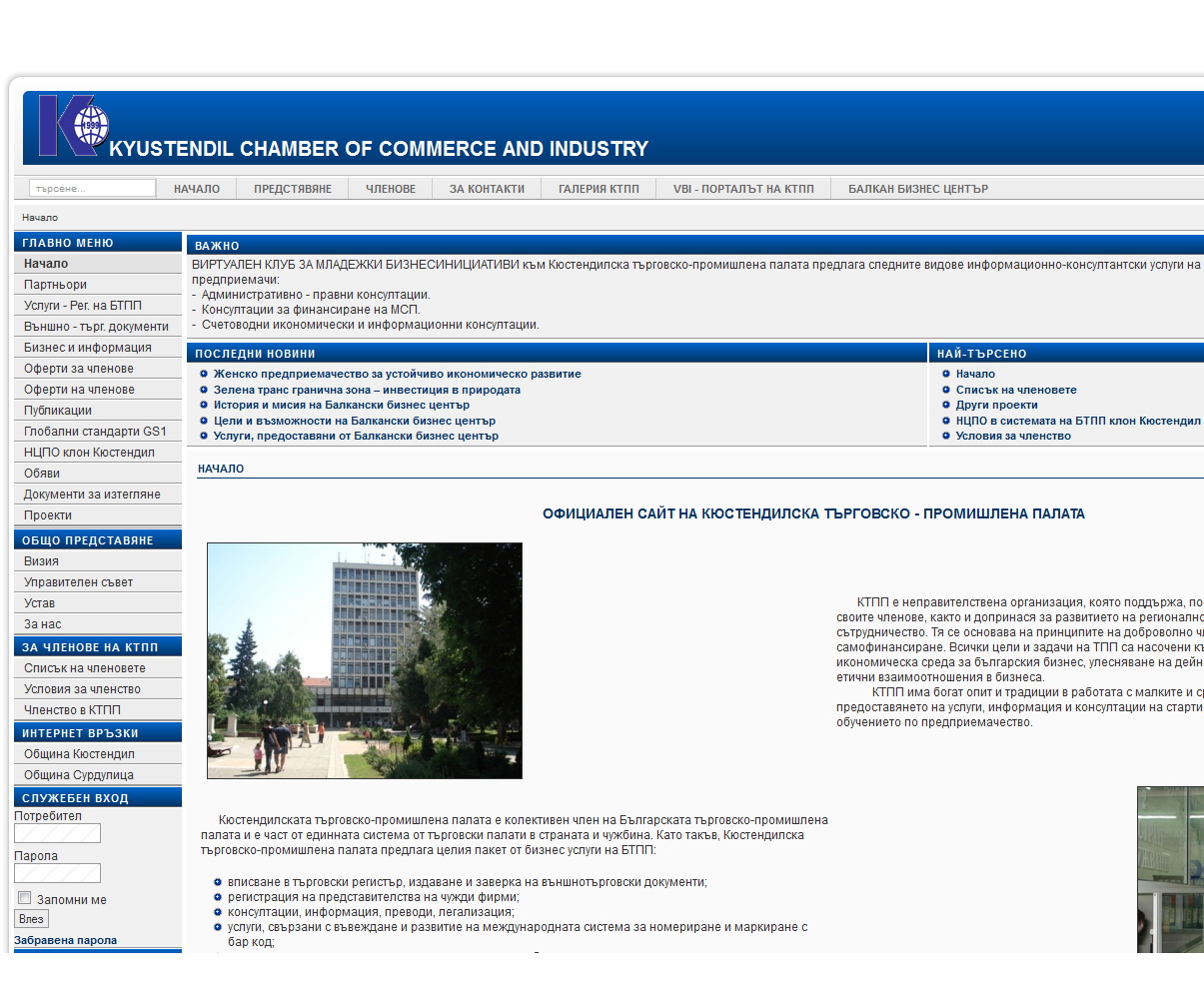Open news Услуги, предоставяни от Балкански бизнес център

(356, 436)
